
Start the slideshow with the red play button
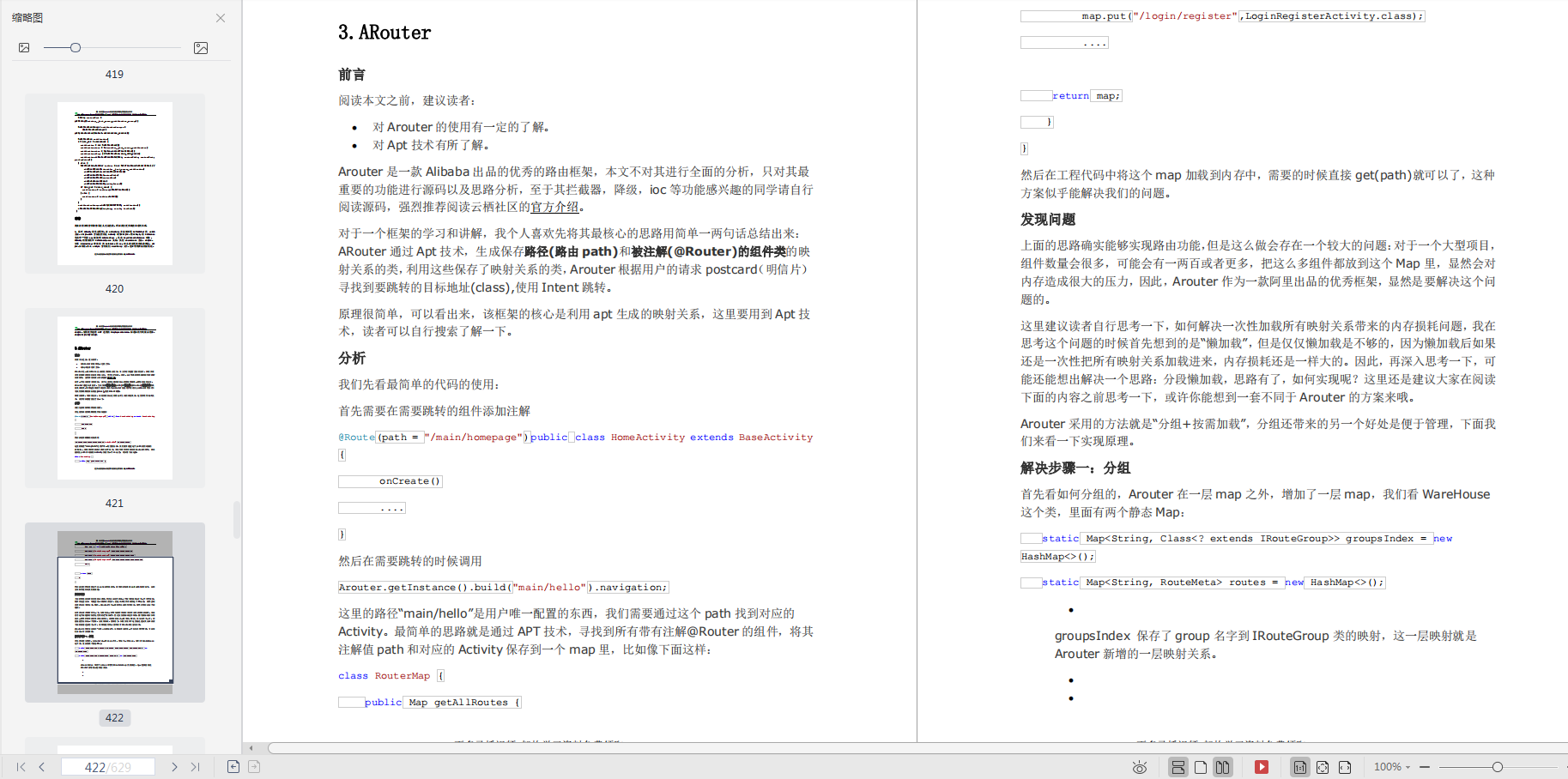coord(1262,767)
